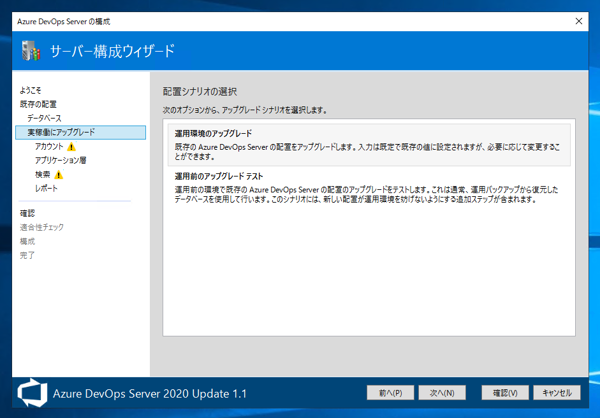Select the 完了 step in sidebar
600x418 pixels.
tap(27, 255)
